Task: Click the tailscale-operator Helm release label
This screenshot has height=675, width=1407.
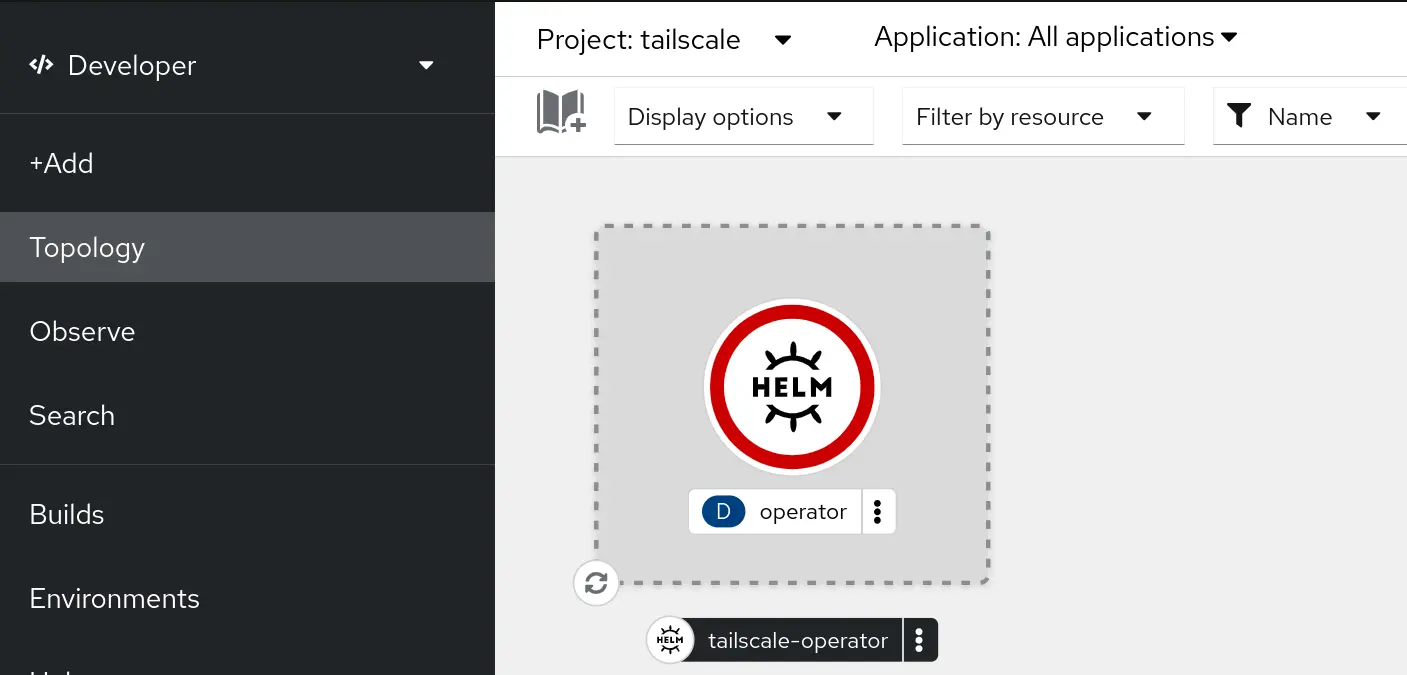Action: (x=798, y=641)
